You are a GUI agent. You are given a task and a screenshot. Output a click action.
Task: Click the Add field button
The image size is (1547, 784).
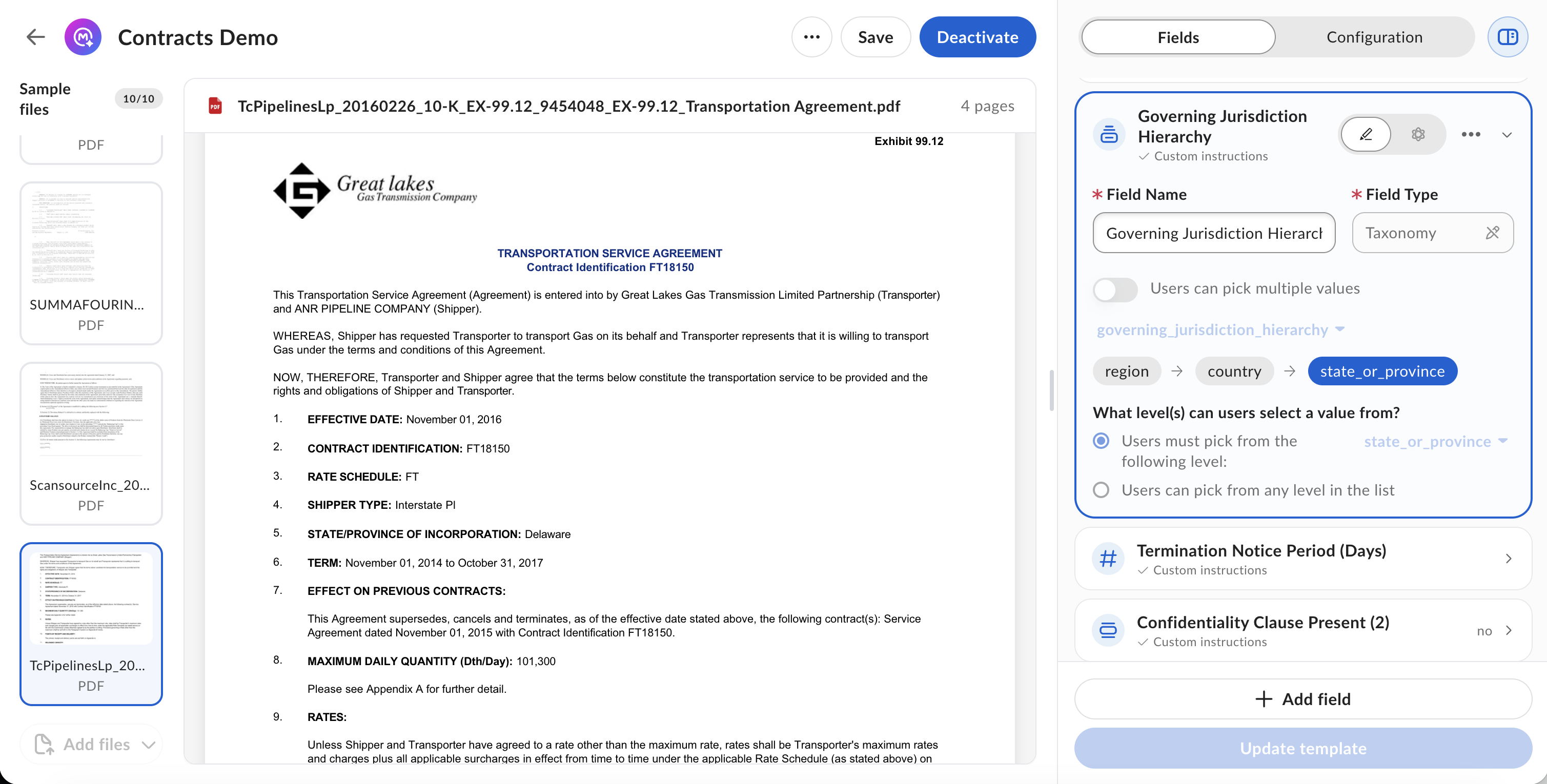pos(1302,699)
